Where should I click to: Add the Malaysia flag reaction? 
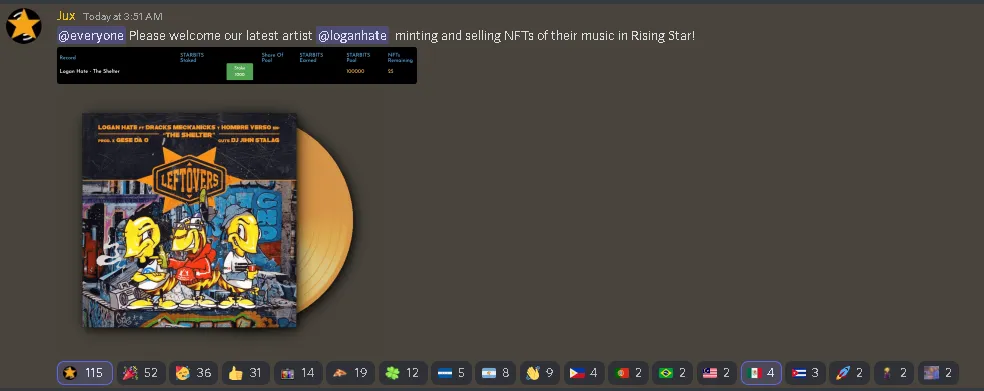point(716,373)
